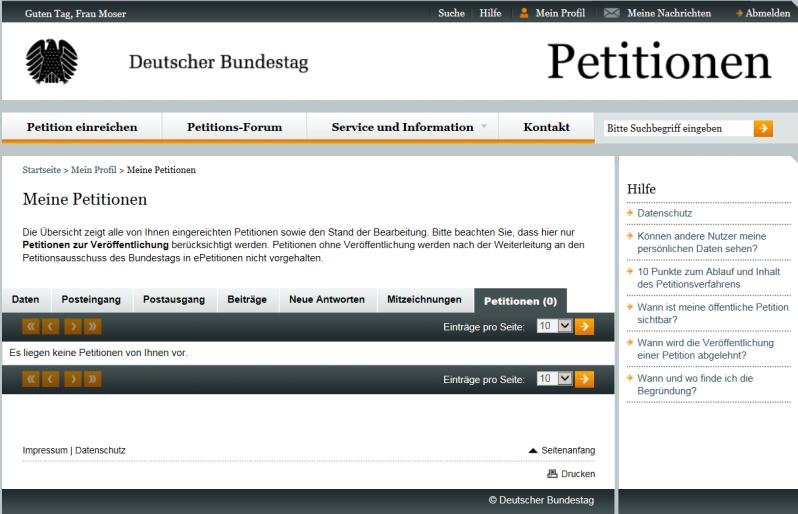Open Mein Profil in top bar
The width and height of the screenshot is (798, 514).
(560, 13)
